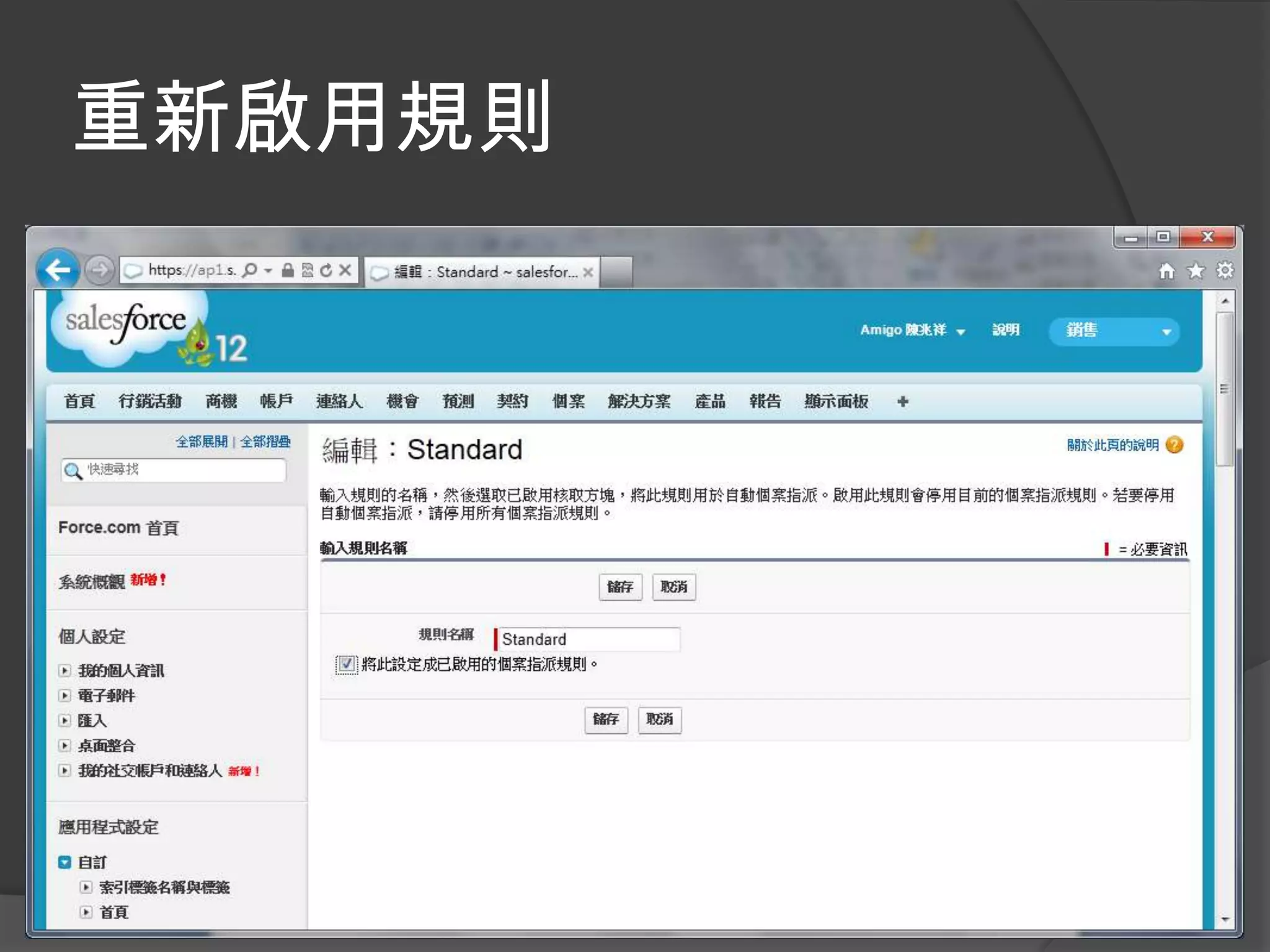Open the 機會 tab
Screen dimensions: 1270x952
pos(402,402)
